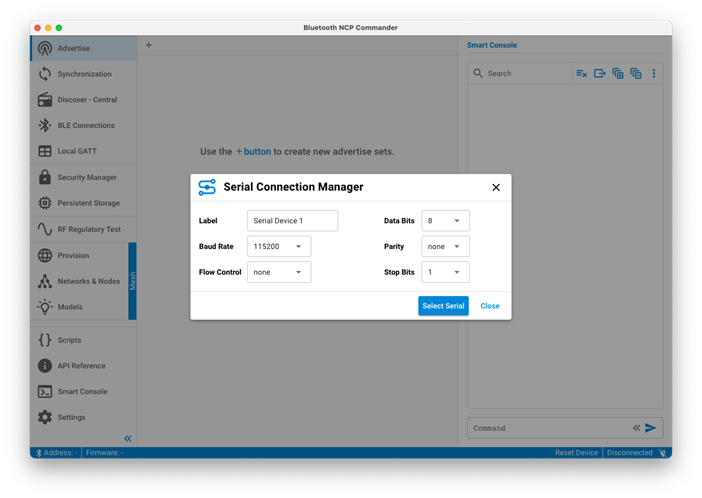Go to BLE Connections in sidebar
The width and height of the screenshot is (702, 498).
pos(85,126)
